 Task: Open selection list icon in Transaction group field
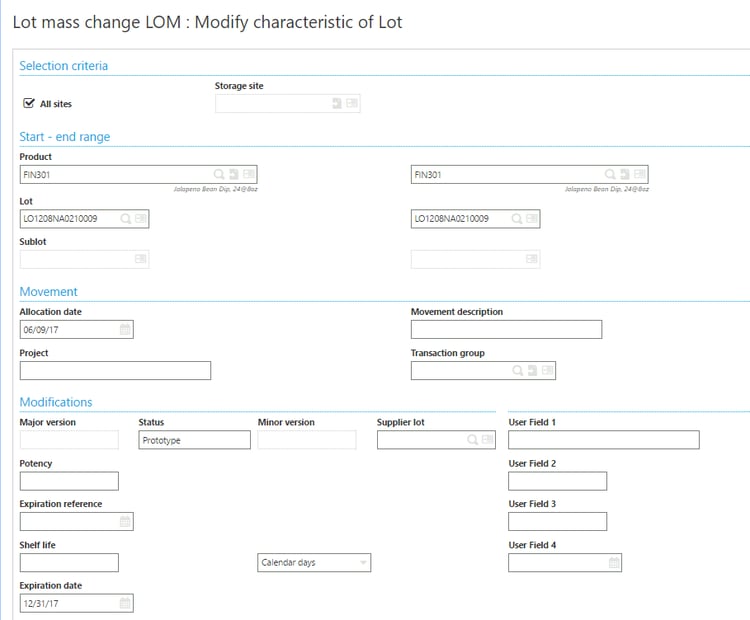(x=548, y=370)
